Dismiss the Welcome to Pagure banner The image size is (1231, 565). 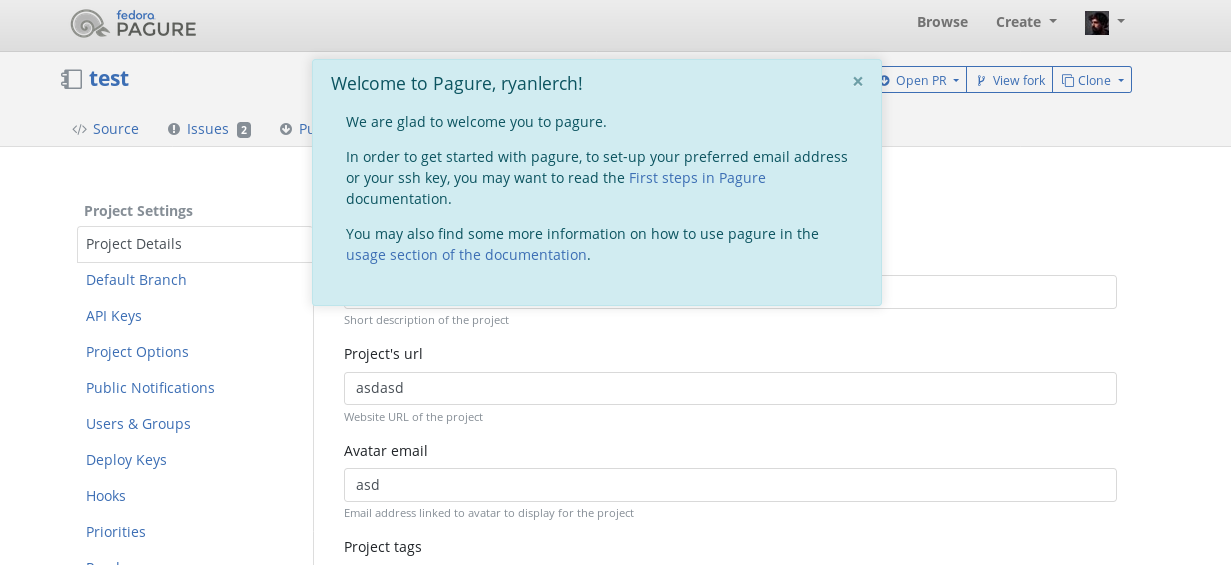(x=857, y=82)
